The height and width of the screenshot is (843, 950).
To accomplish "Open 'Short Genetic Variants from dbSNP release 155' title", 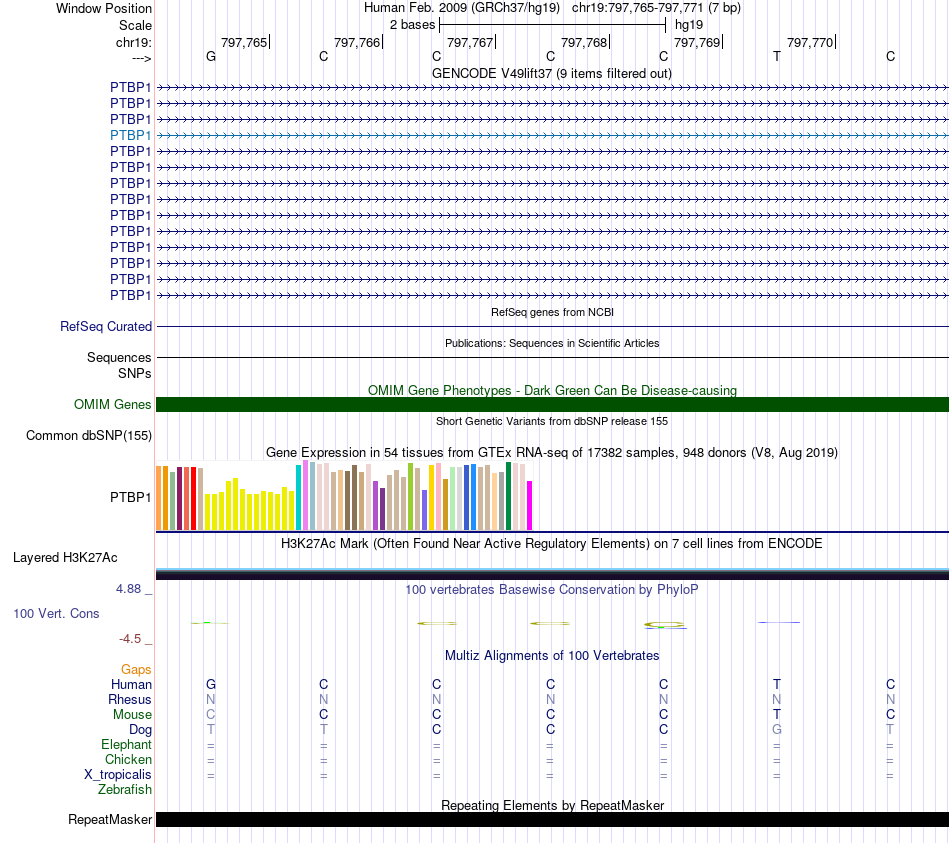I will (552, 421).
